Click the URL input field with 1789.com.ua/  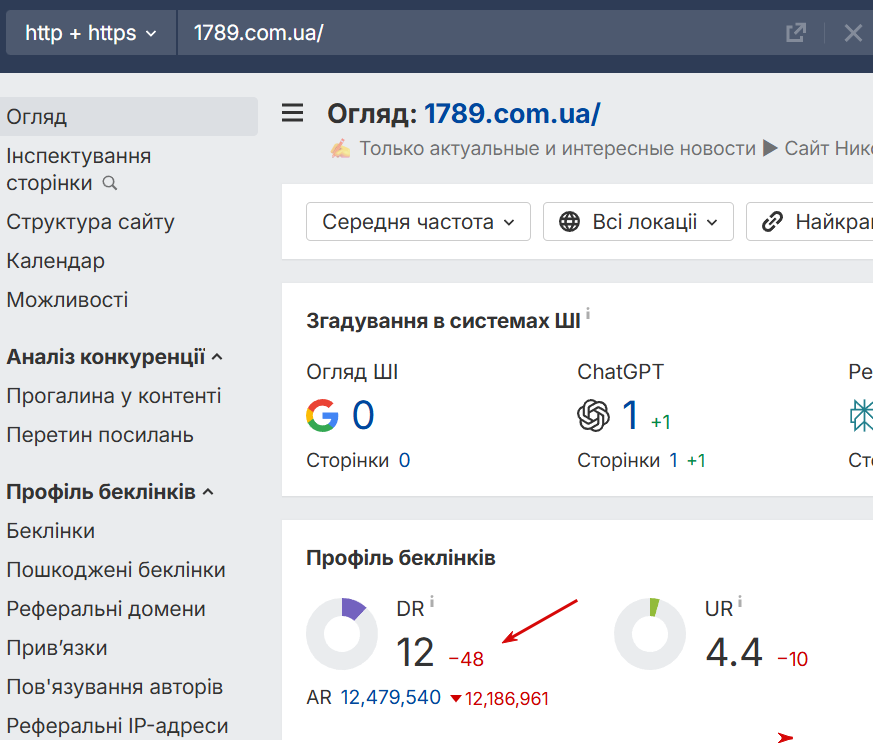(479, 33)
